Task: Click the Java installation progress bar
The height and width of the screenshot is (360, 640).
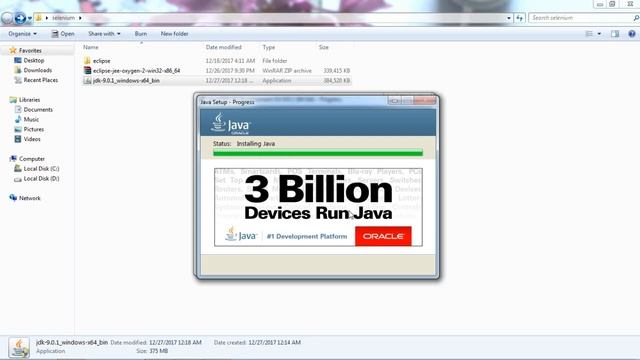Action: tap(318, 153)
